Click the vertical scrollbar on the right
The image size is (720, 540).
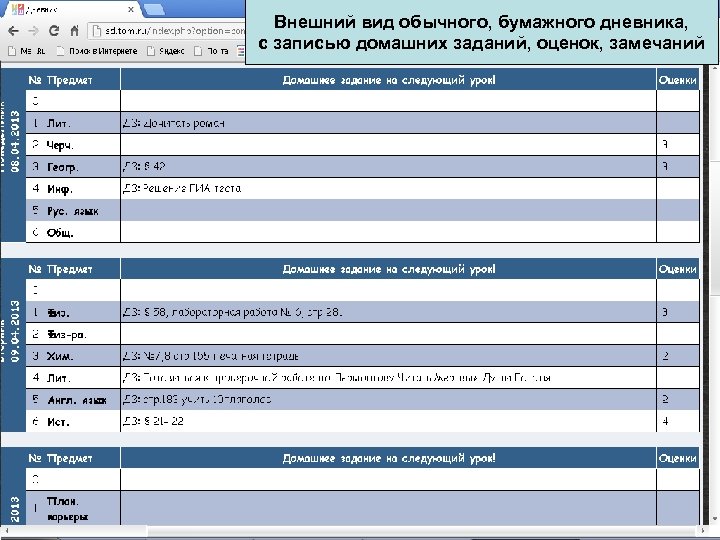pos(714,294)
